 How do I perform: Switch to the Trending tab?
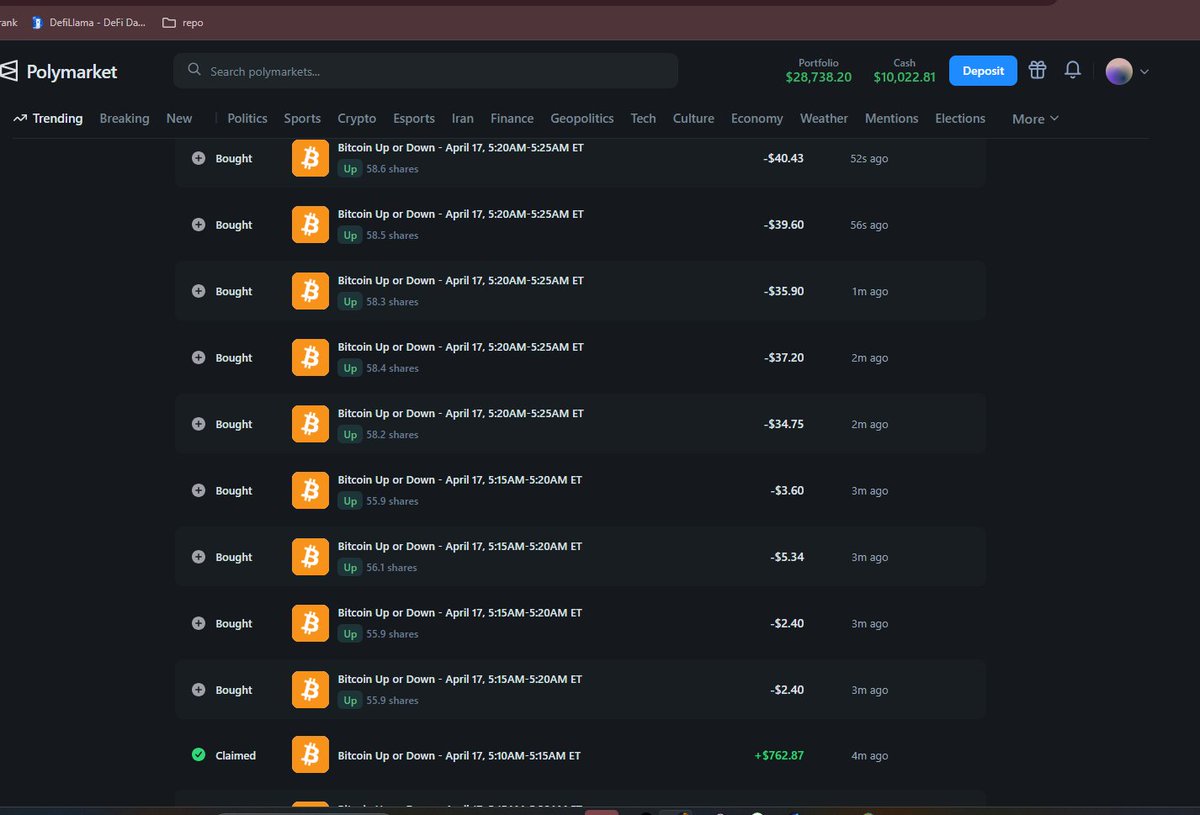48,118
